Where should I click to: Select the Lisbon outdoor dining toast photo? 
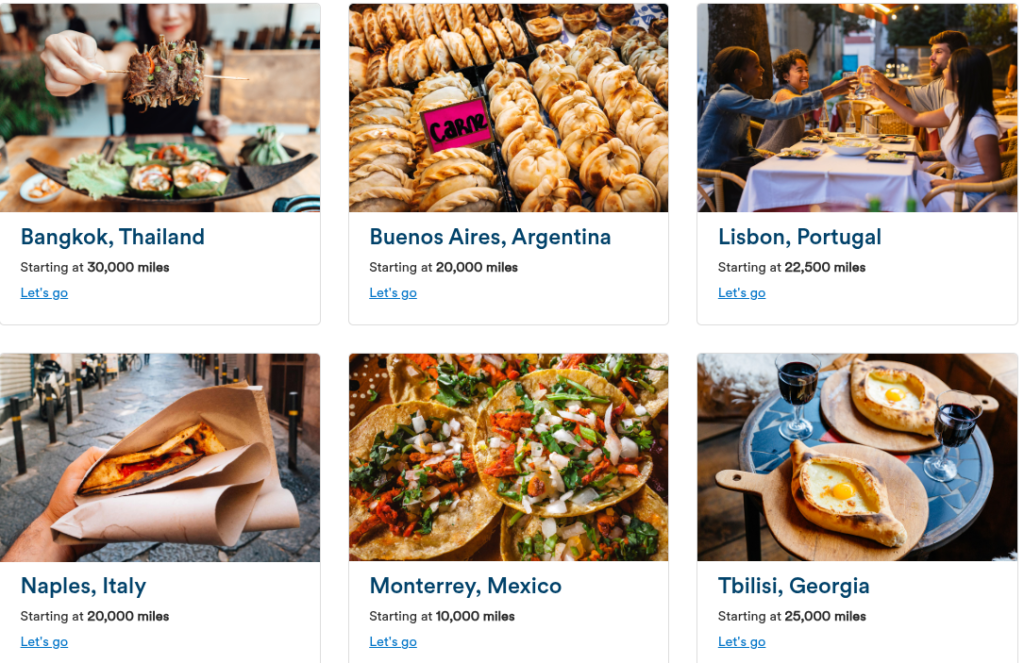click(x=857, y=108)
